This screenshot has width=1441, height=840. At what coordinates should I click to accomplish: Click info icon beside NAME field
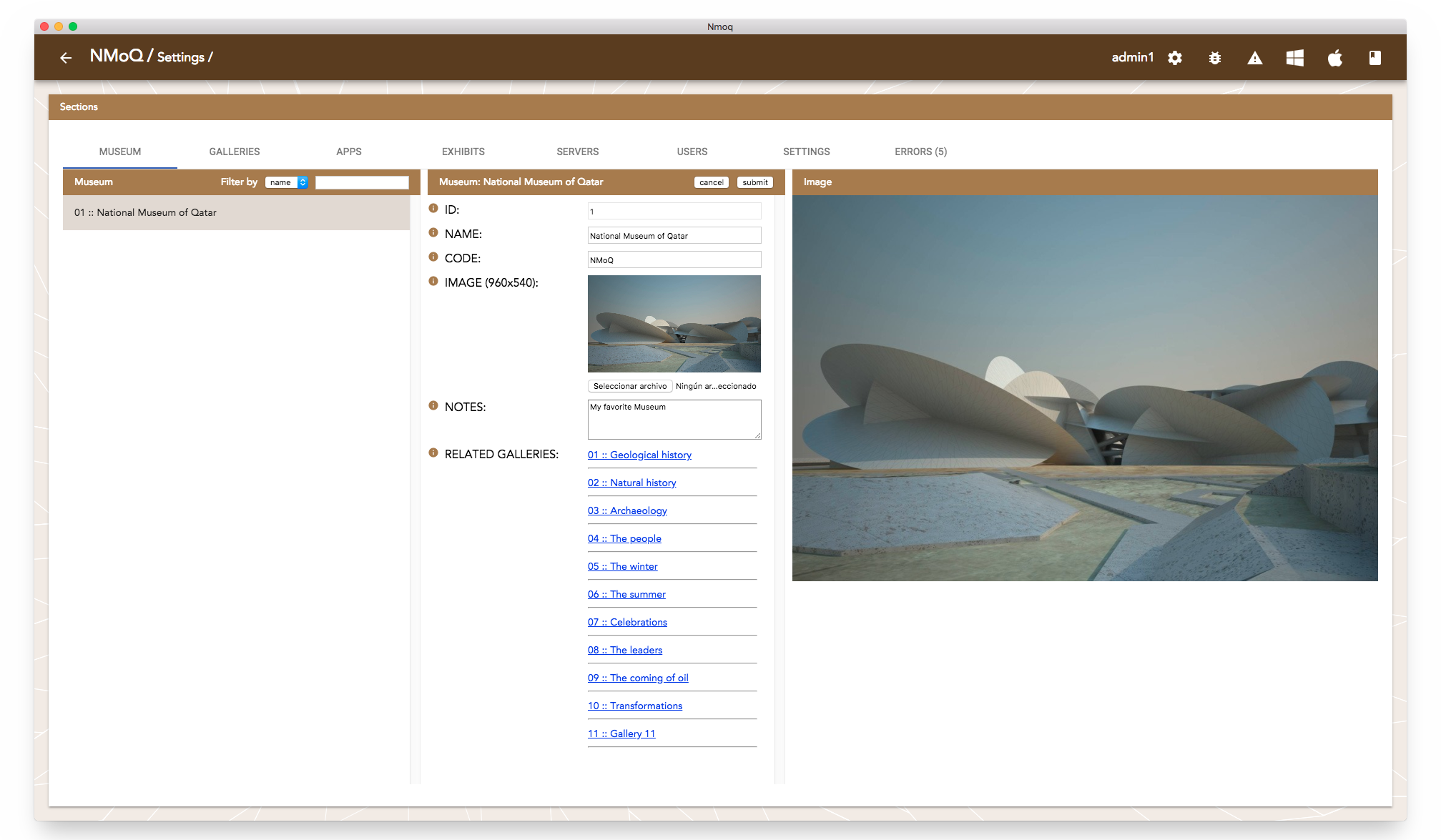coord(433,232)
